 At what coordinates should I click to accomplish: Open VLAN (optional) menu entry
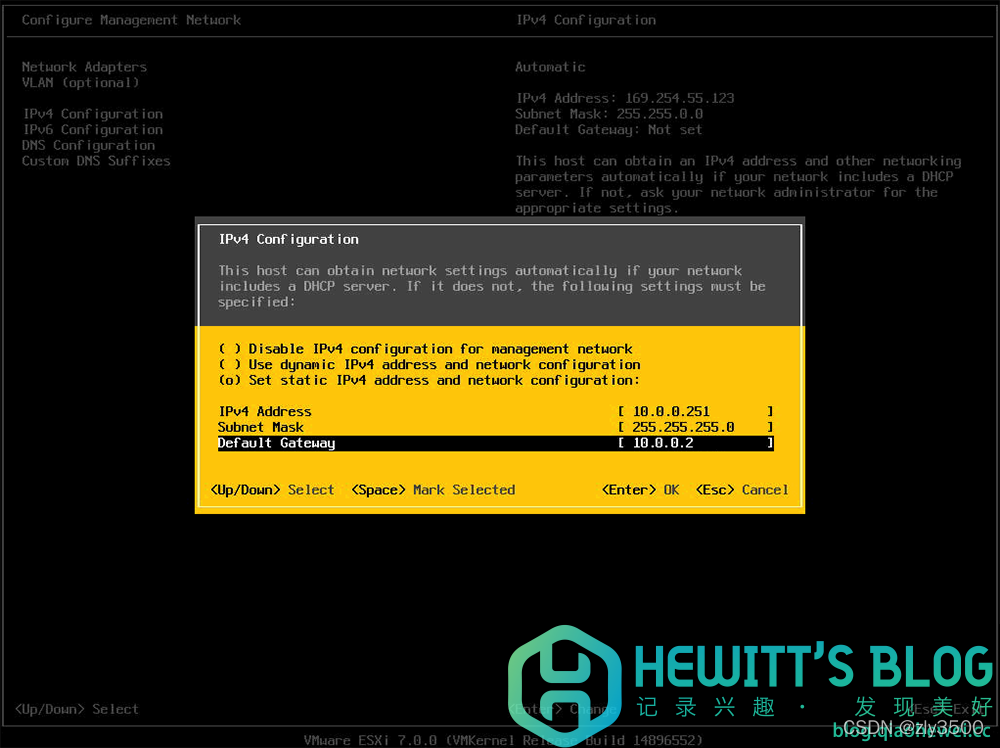(80, 82)
